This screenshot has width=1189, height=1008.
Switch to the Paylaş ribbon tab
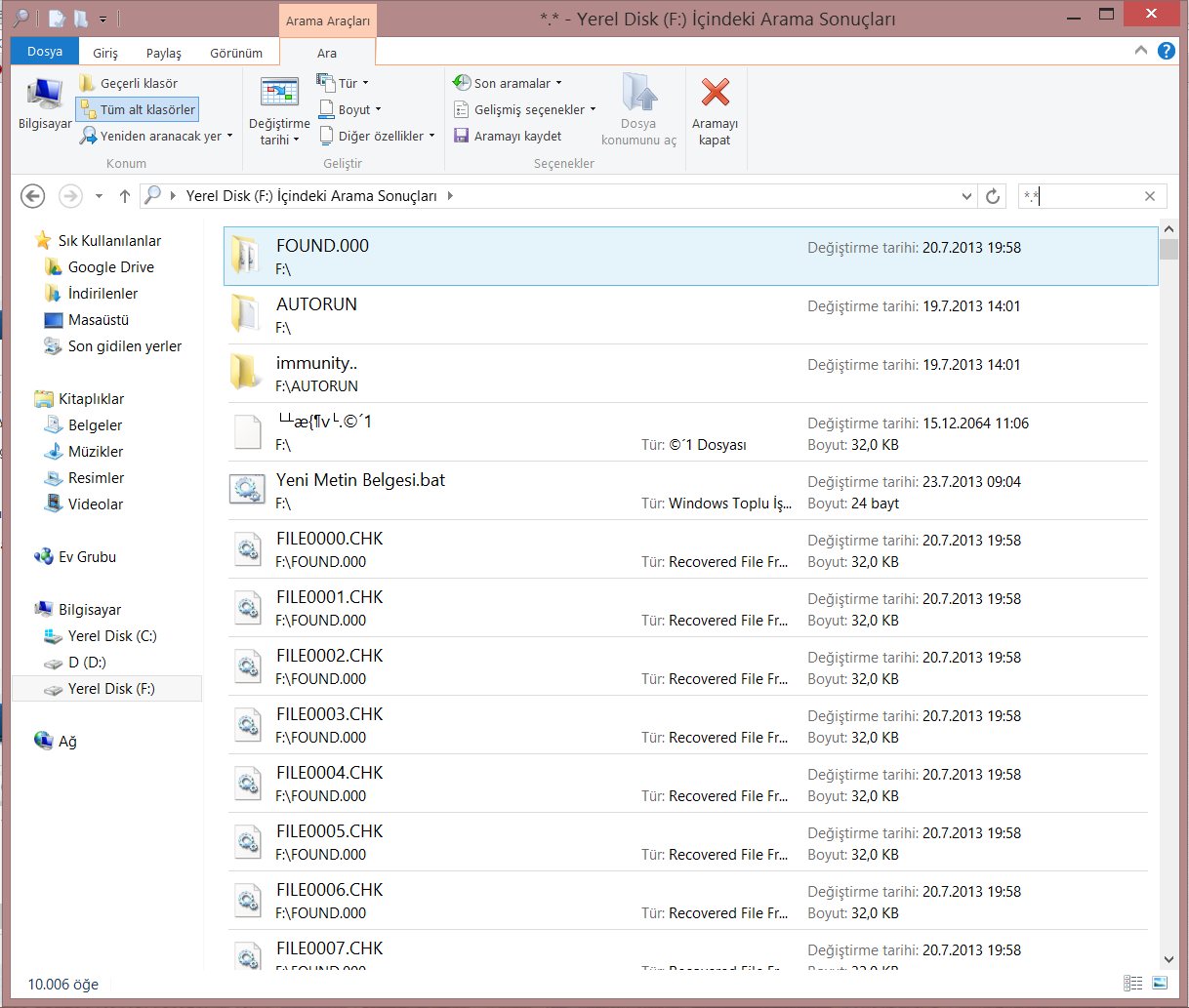tap(164, 53)
